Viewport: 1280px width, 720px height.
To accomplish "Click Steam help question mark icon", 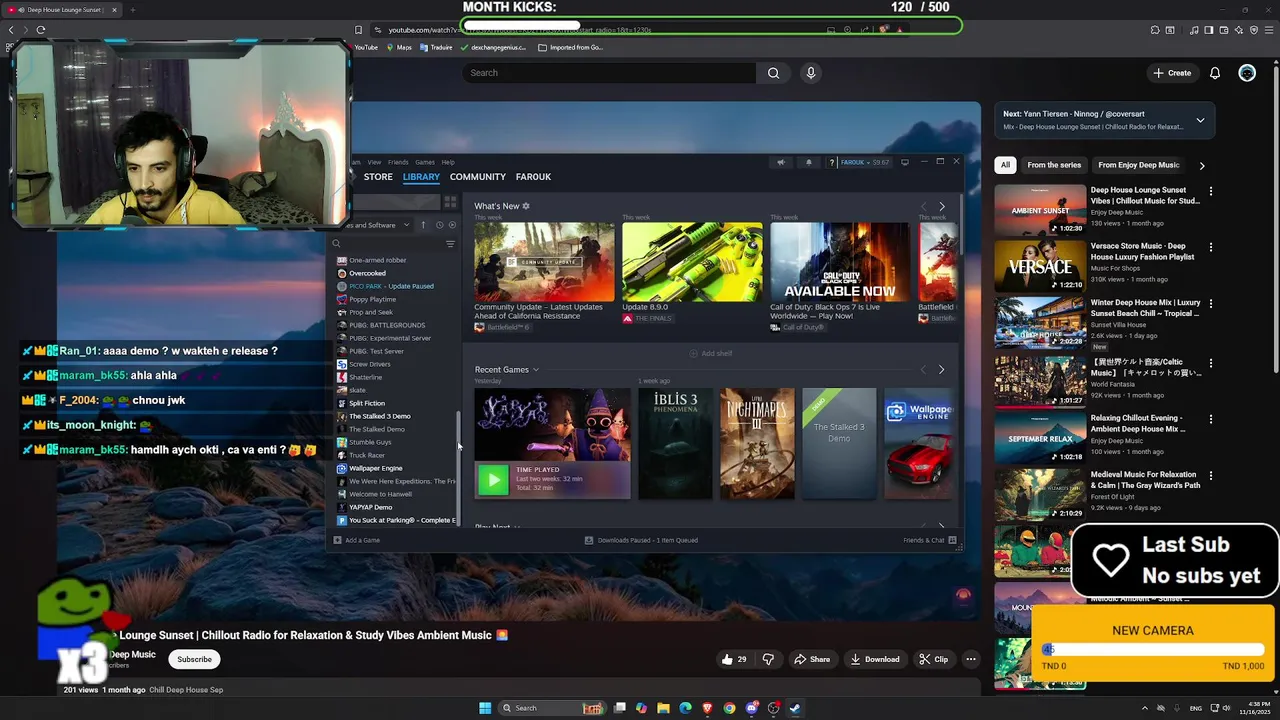I will click(832, 162).
